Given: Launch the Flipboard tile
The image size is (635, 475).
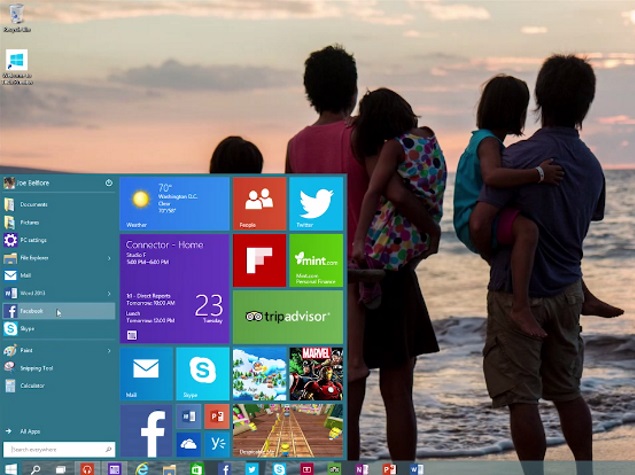Looking at the screenshot, I should click(259, 261).
